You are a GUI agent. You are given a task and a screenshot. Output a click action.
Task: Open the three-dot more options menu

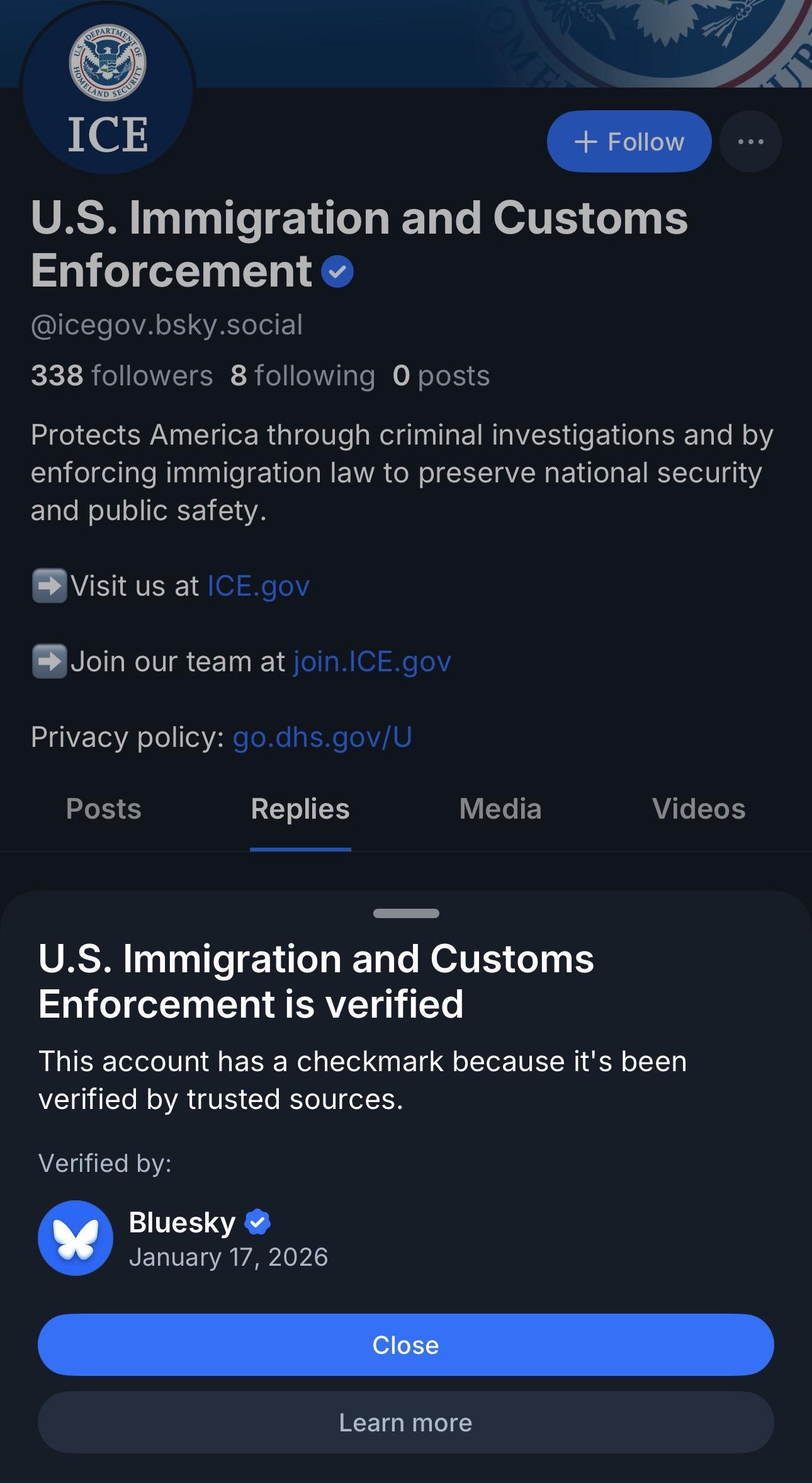(750, 141)
